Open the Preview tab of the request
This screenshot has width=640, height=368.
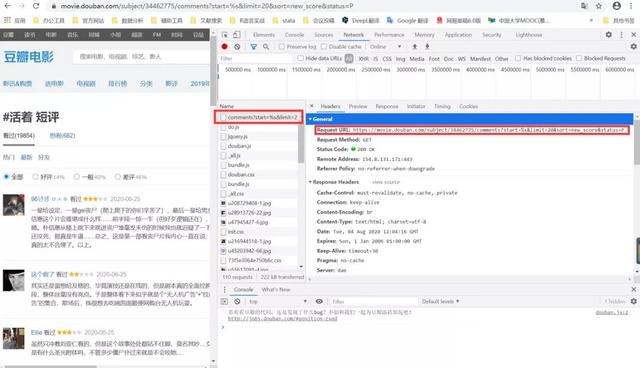click(x=358, y=106)
